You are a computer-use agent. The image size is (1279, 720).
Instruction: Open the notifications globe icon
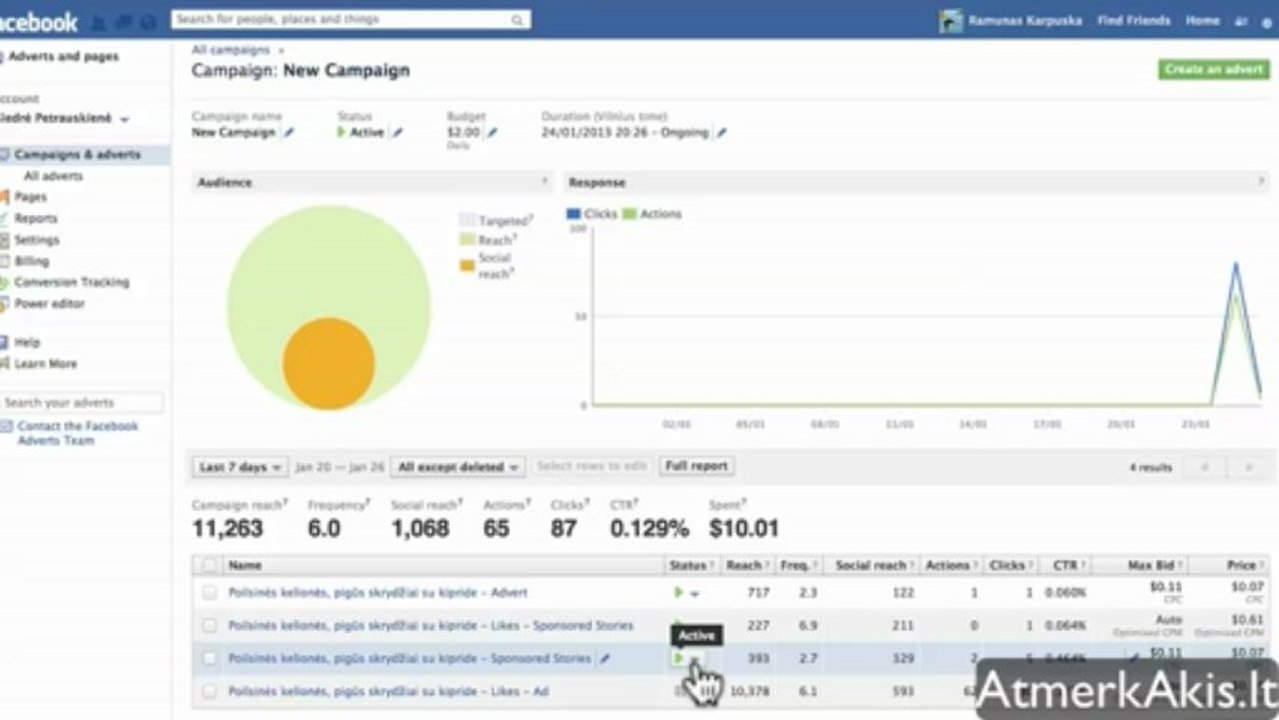tap(147, 21)
